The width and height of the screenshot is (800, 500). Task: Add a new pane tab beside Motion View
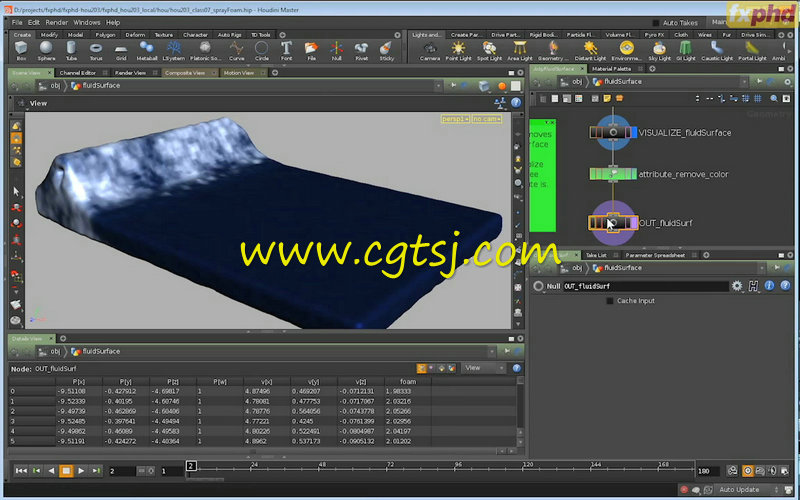pyautogui.click(x=275, y=73)
